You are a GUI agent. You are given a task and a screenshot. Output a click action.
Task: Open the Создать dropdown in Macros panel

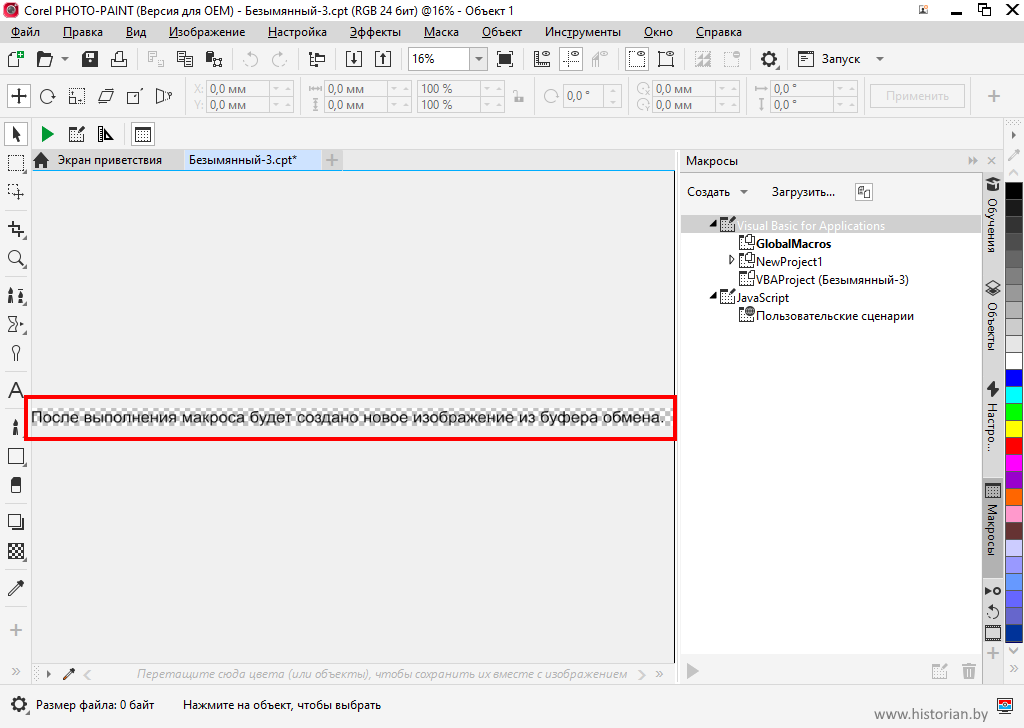(x=717, y=192)
